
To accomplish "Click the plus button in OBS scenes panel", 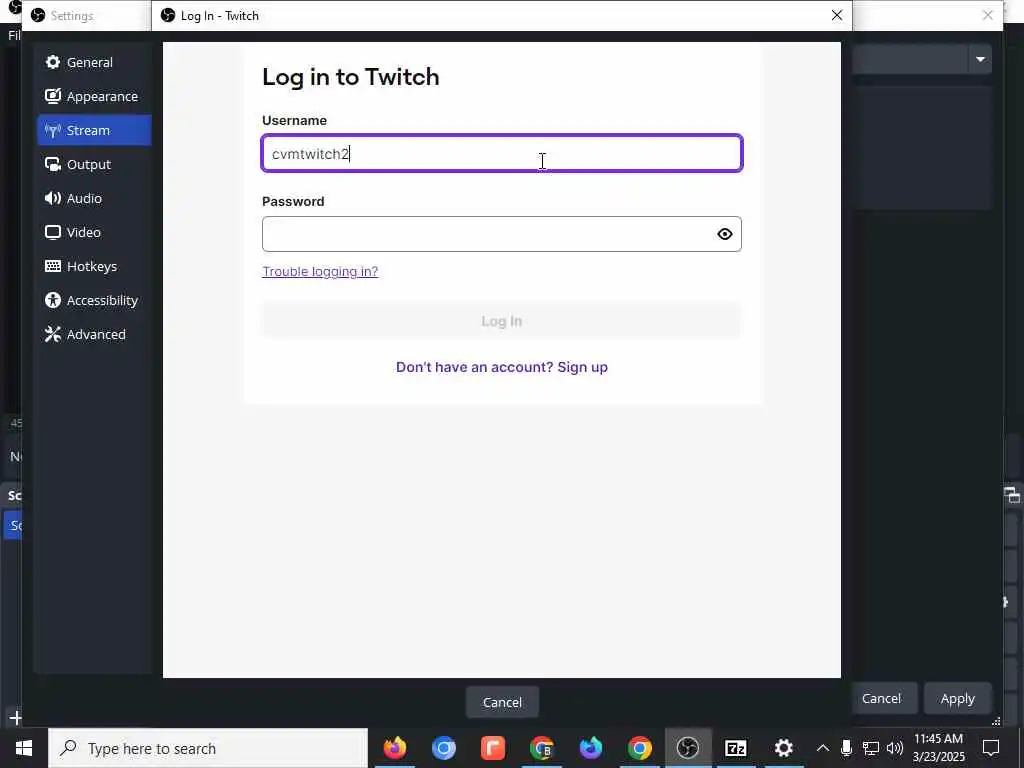I will coord(16,718).
